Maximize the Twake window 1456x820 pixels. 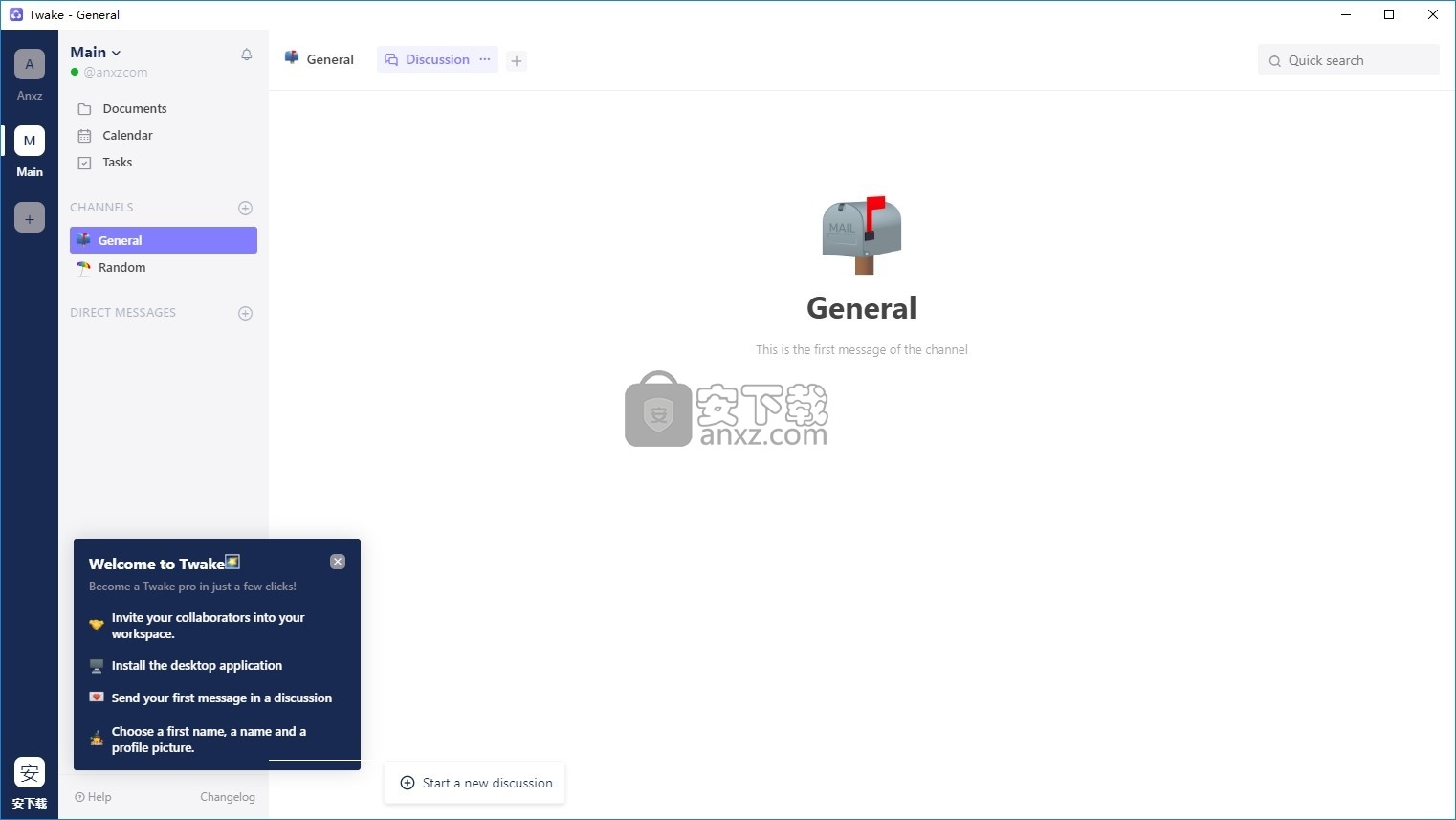(x=1389, y=14)
